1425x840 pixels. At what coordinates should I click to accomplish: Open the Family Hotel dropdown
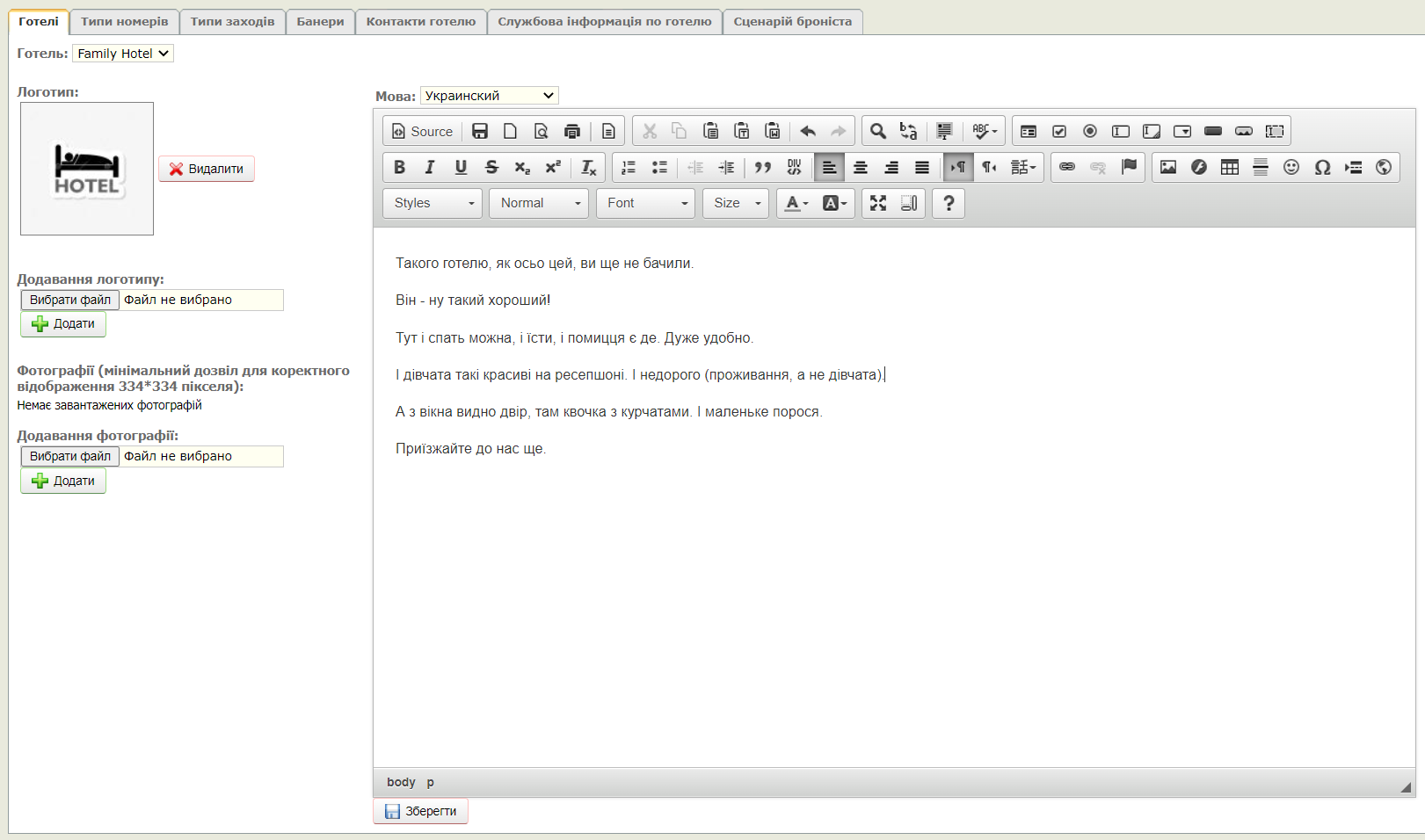click(x=122, y=54)
